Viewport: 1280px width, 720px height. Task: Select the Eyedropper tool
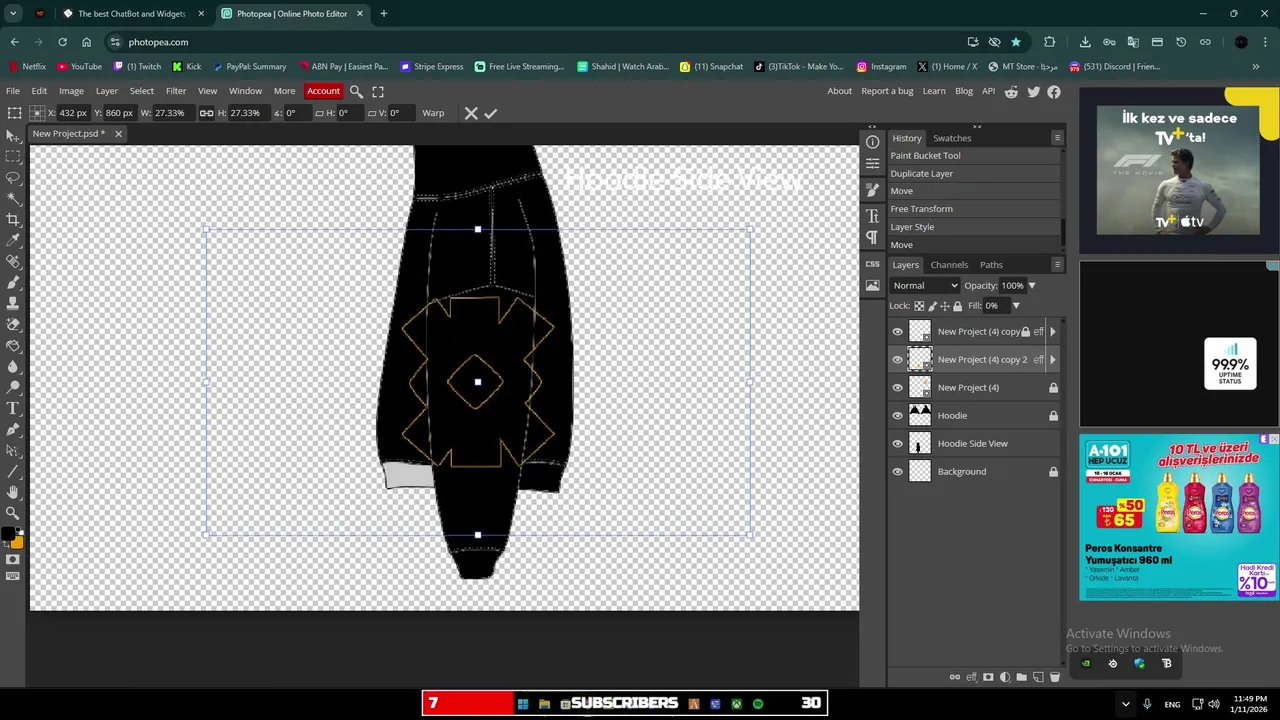(13, 241)
